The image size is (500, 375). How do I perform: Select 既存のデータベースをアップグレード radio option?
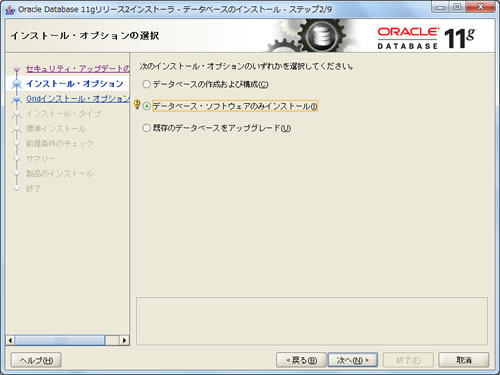pyautogui.click(x=147, y=128)
